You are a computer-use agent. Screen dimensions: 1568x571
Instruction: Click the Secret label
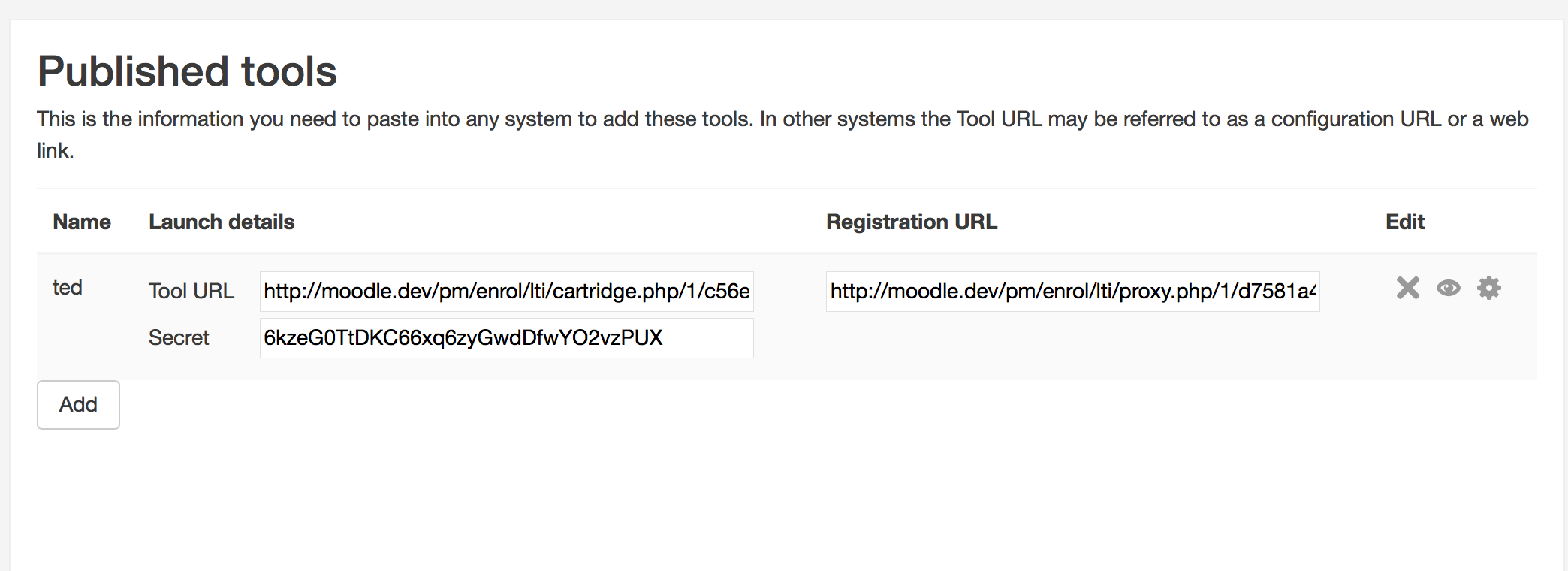tap(179, 338)
